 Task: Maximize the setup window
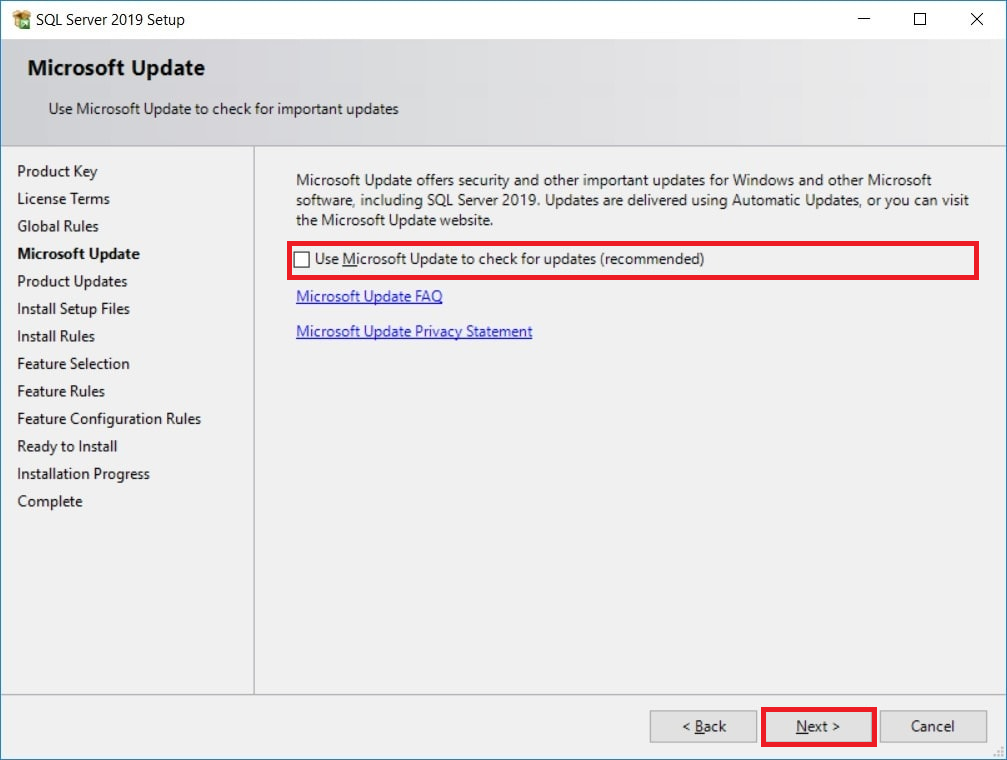click(x=920, y=19)
